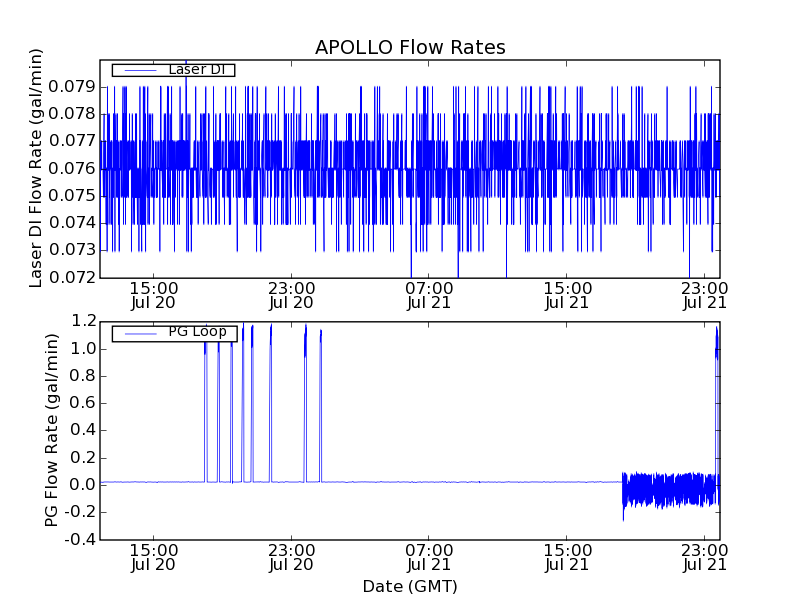Click '07:00 Jul 21' under the PG Loop plot
Screen dimensions: 800x600
[x=429, y=558]
